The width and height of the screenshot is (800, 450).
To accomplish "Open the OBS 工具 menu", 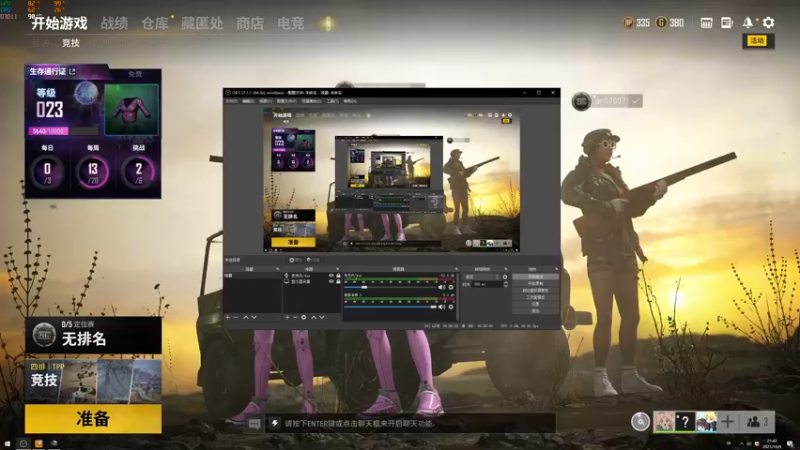I will [333, 101].
